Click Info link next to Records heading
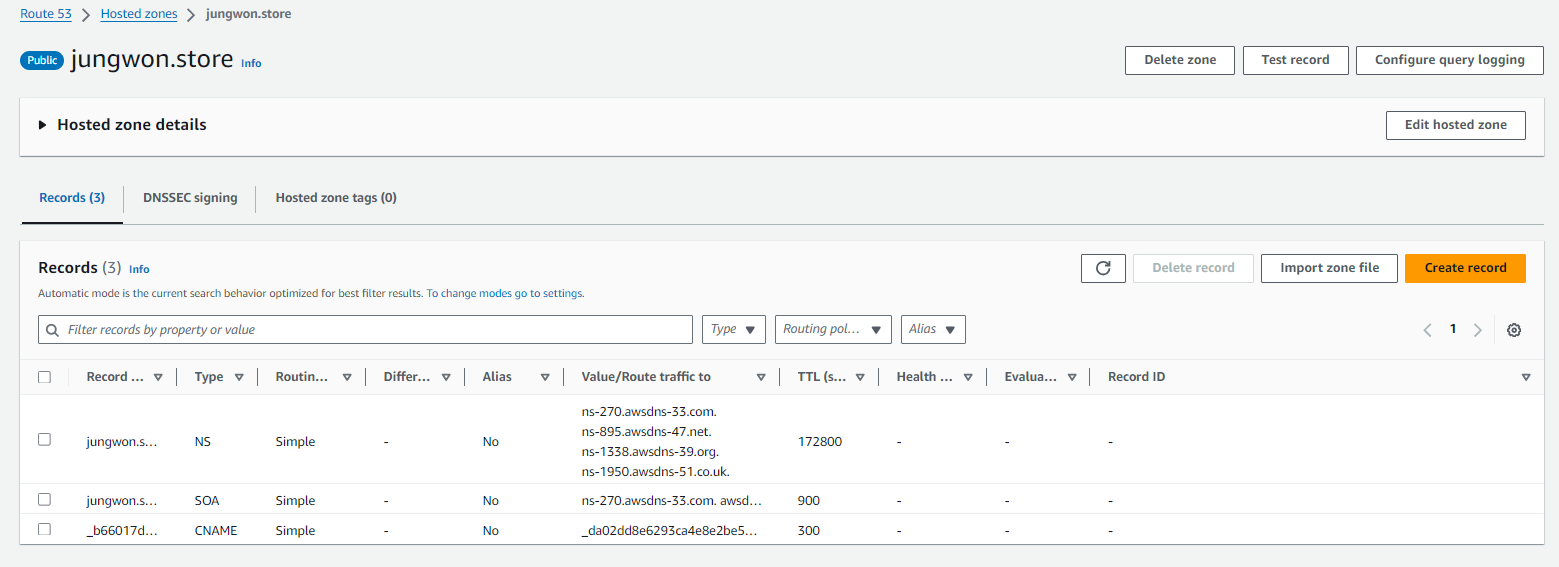The height and width of the screenshot is (567, 1559). click(x=139, y=269)
